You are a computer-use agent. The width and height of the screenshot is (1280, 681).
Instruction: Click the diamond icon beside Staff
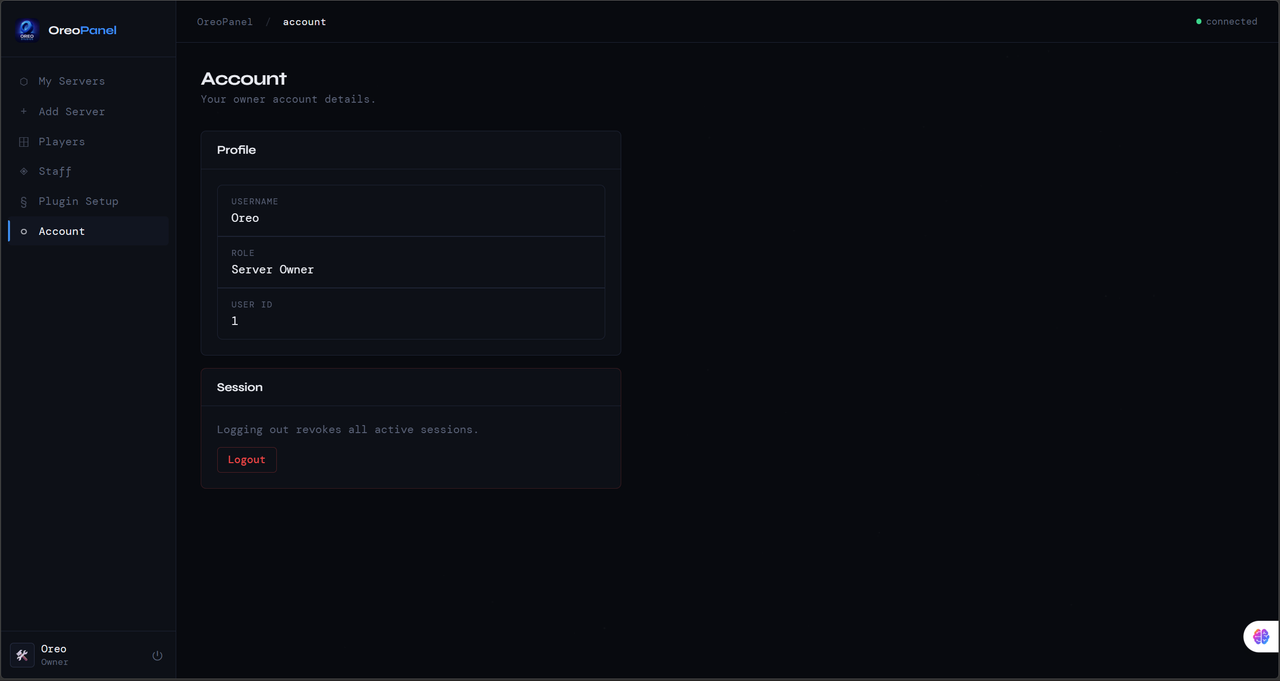coord(24,172)
